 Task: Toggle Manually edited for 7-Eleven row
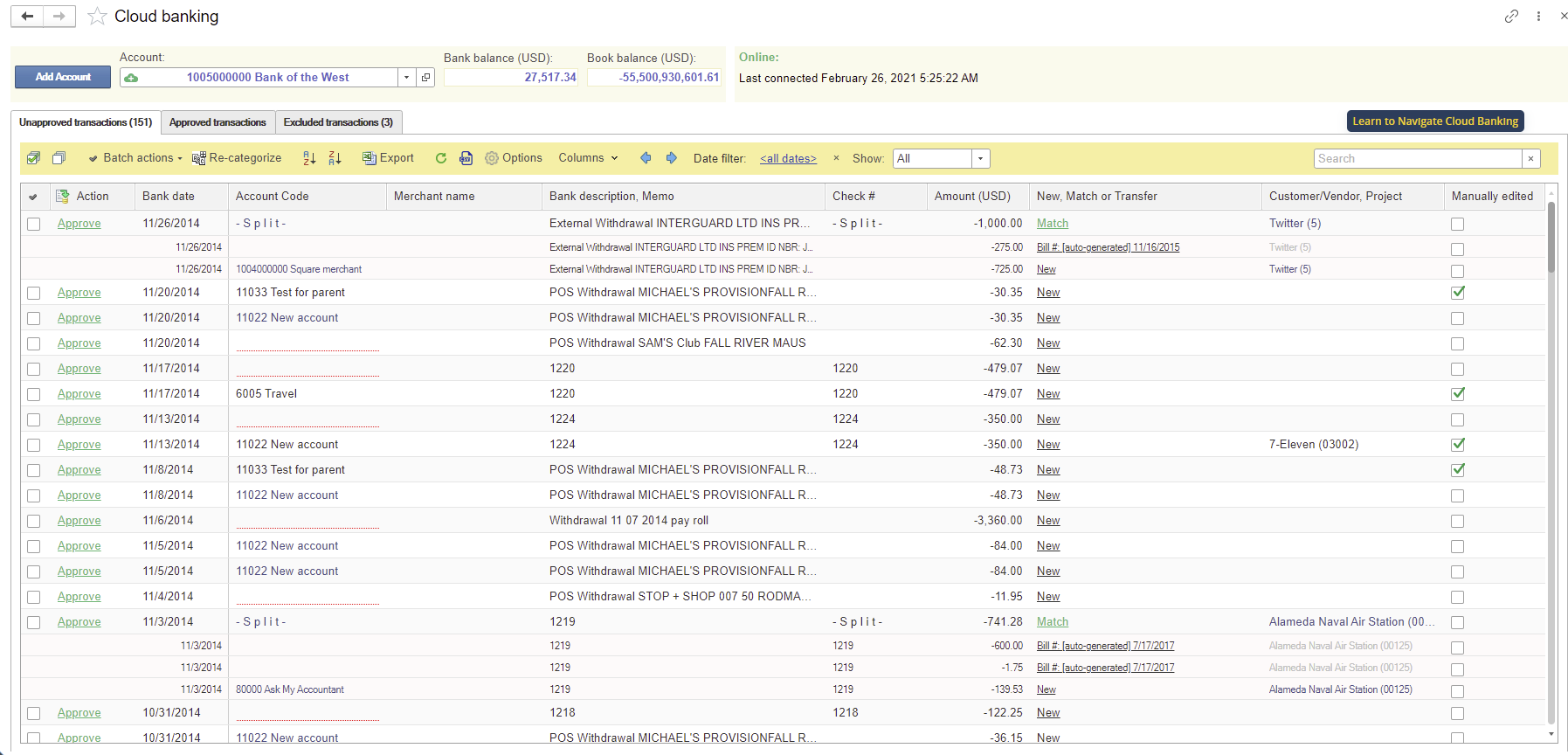point(1457,445)
